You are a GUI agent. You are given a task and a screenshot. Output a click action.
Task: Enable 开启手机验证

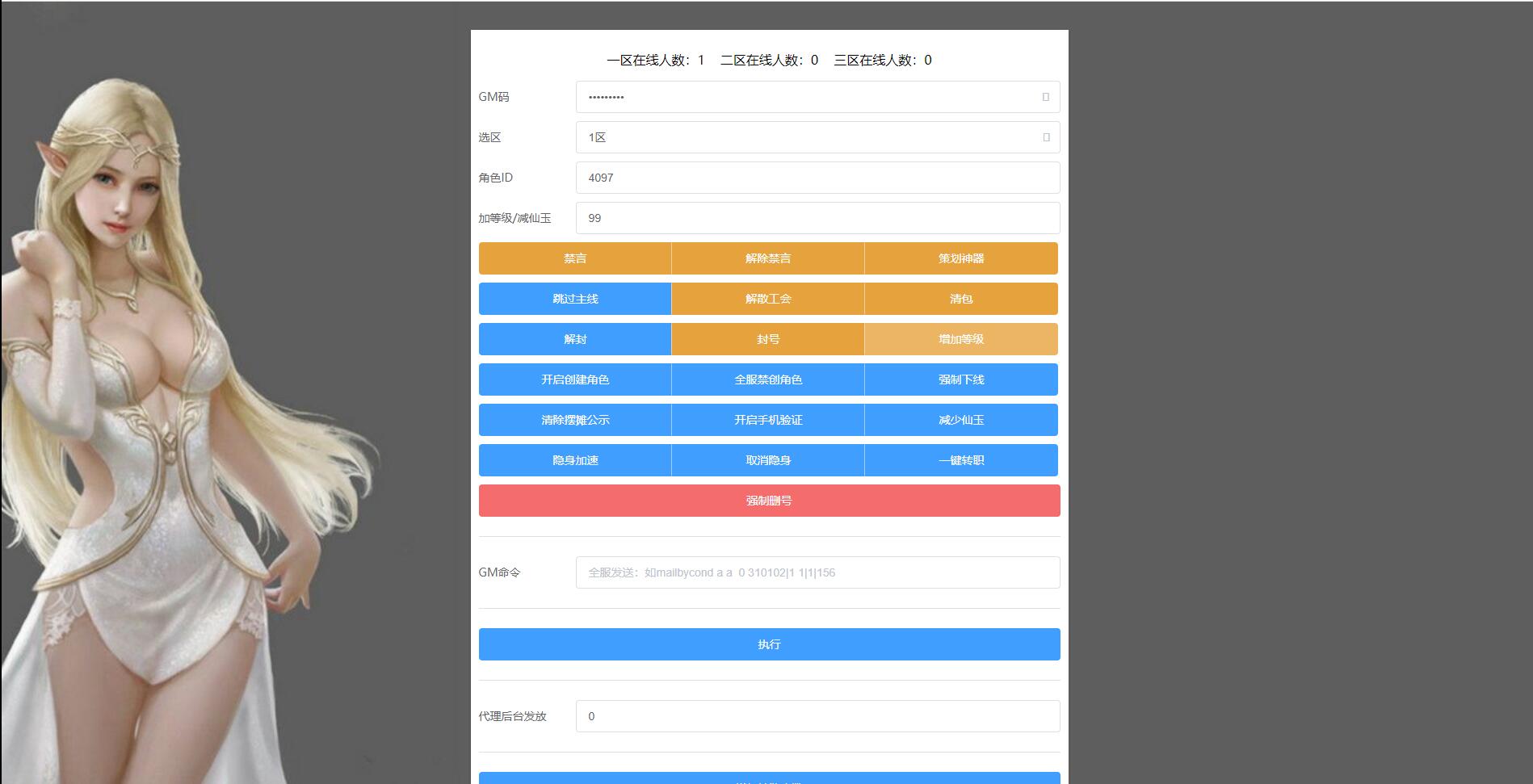pyautogui.click(x=767, y=420)
